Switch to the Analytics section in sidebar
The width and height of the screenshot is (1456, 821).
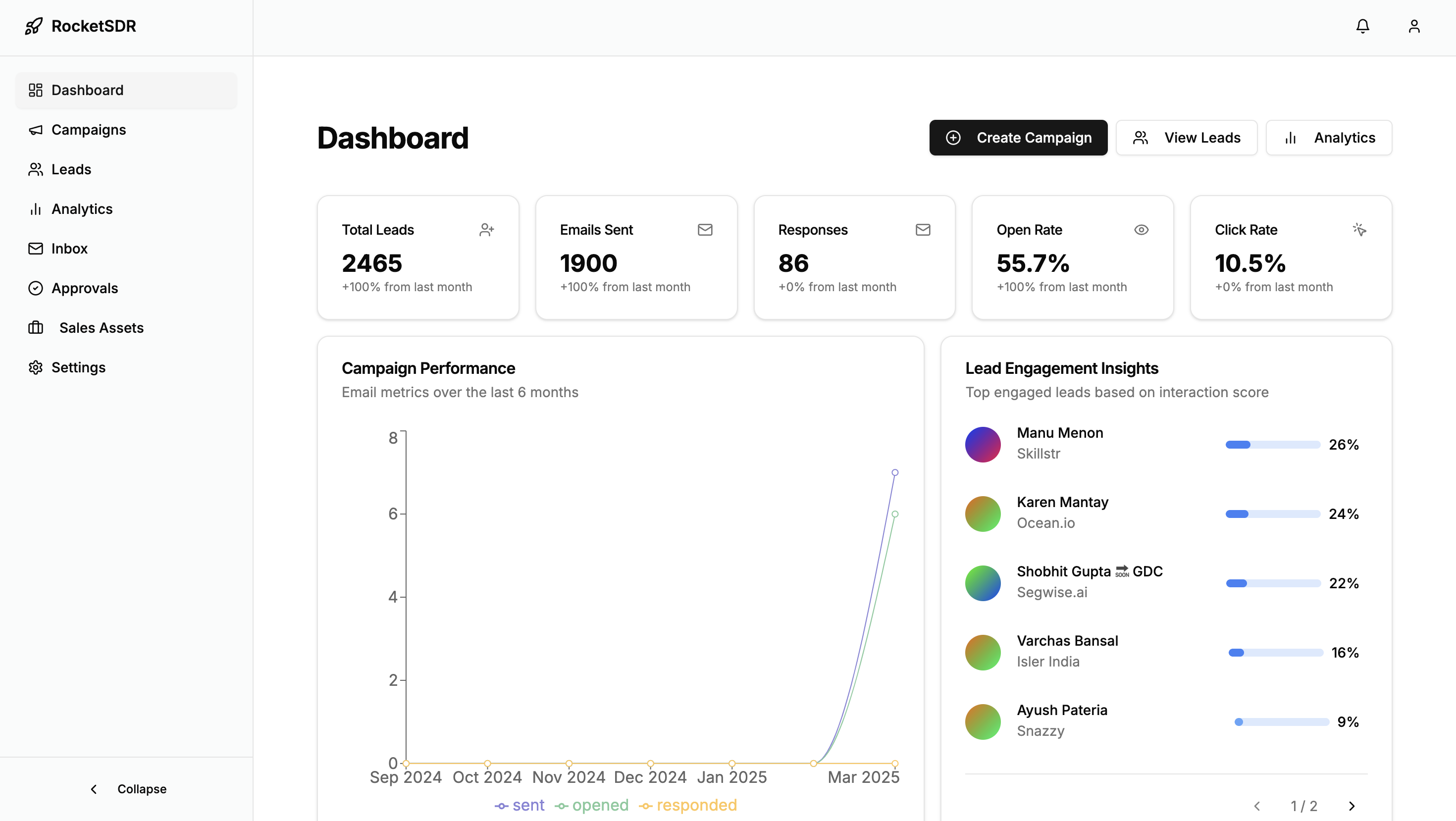[82, 208]
